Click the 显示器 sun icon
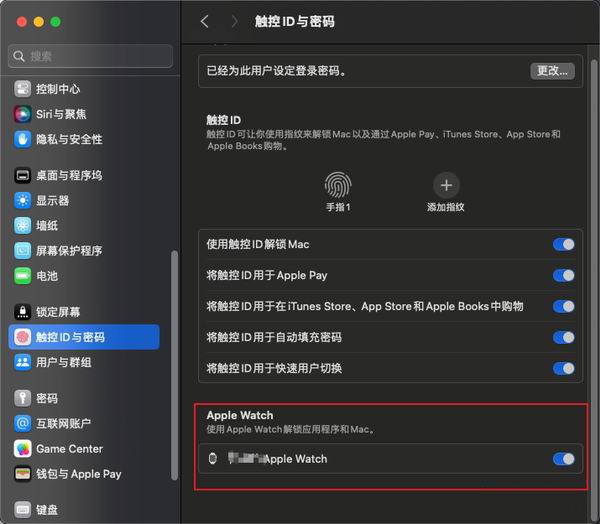Screen dimensions: 600x524 23,200
